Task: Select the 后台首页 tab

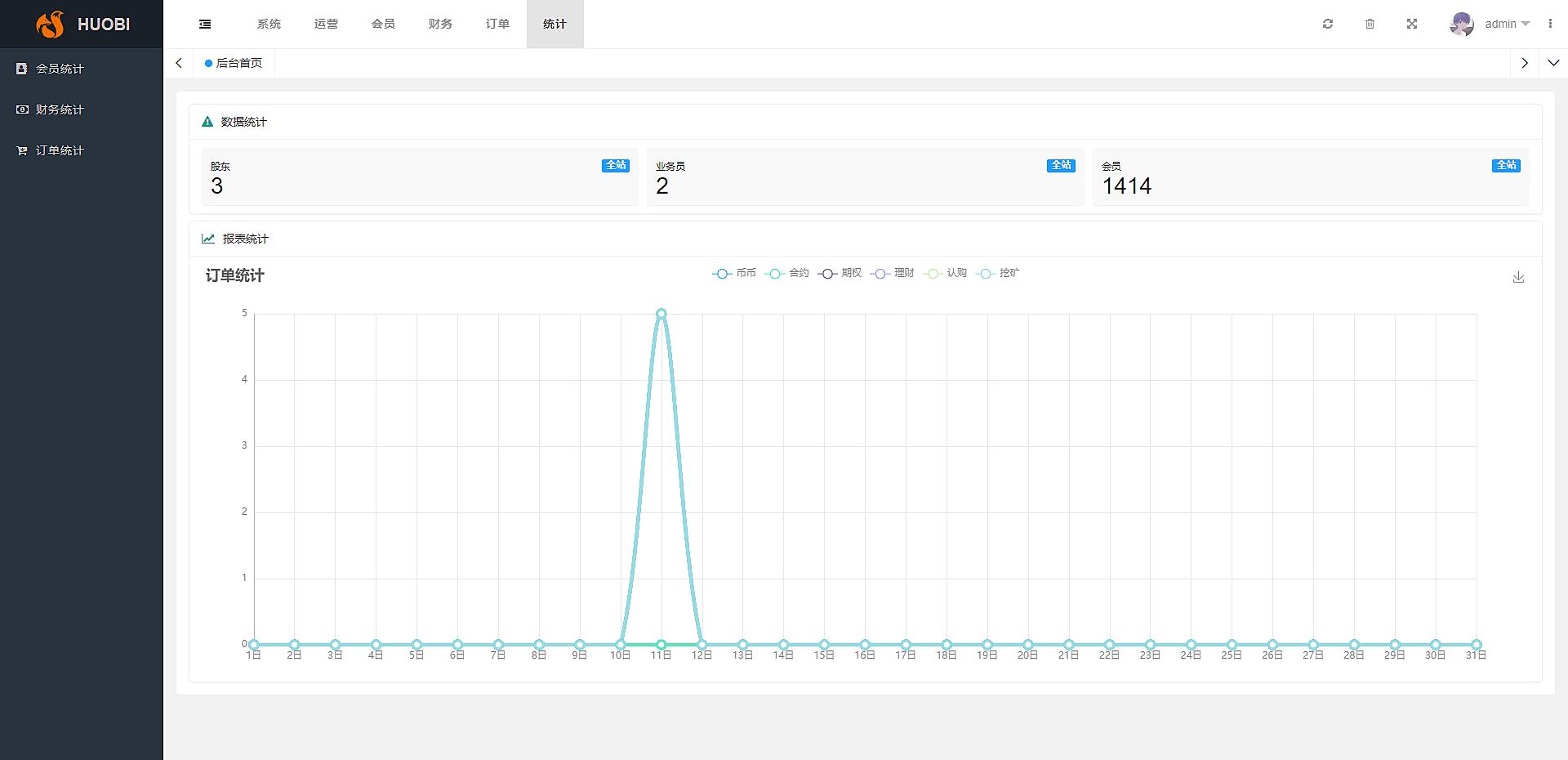Action: tap(234, 63)
